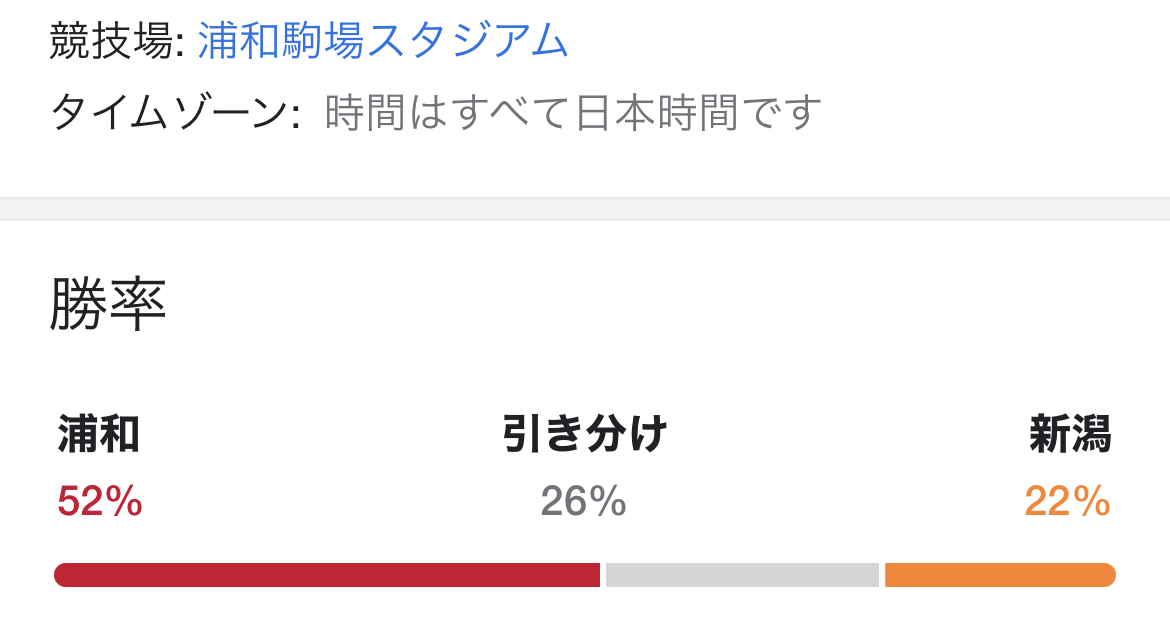Image resolution: width=1170 pixels, height=641 pixels.
Task: Click the 率 character in the heading
Action: (x=138, y=305)
